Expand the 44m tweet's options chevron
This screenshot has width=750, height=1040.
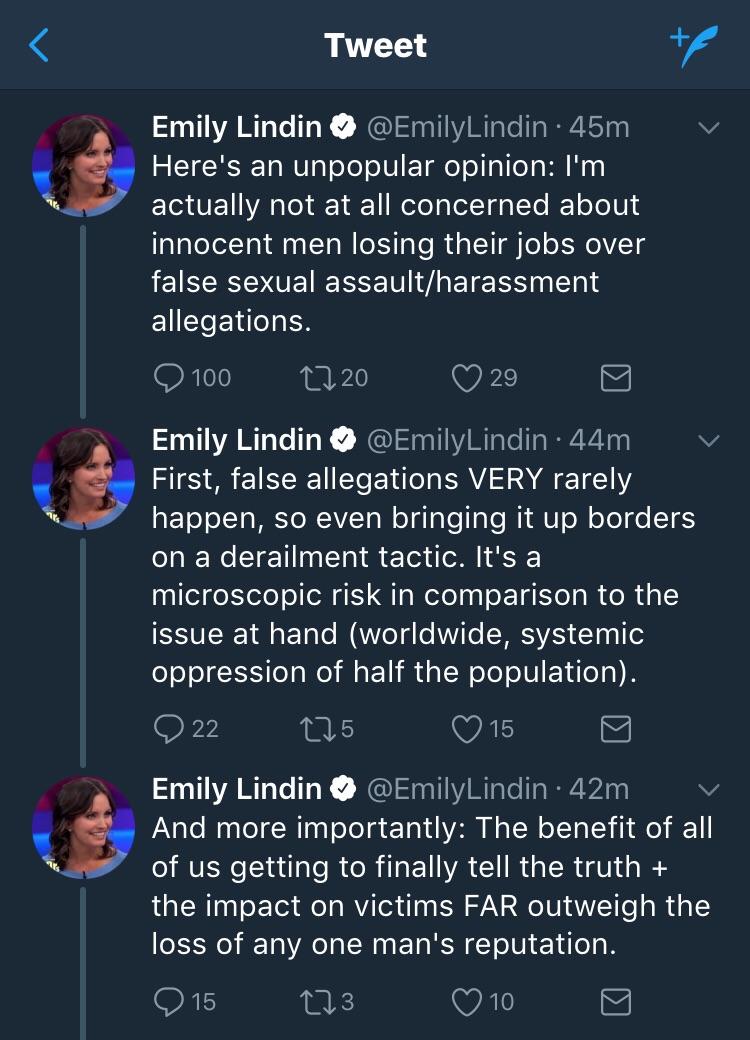(x=708, y=440)
